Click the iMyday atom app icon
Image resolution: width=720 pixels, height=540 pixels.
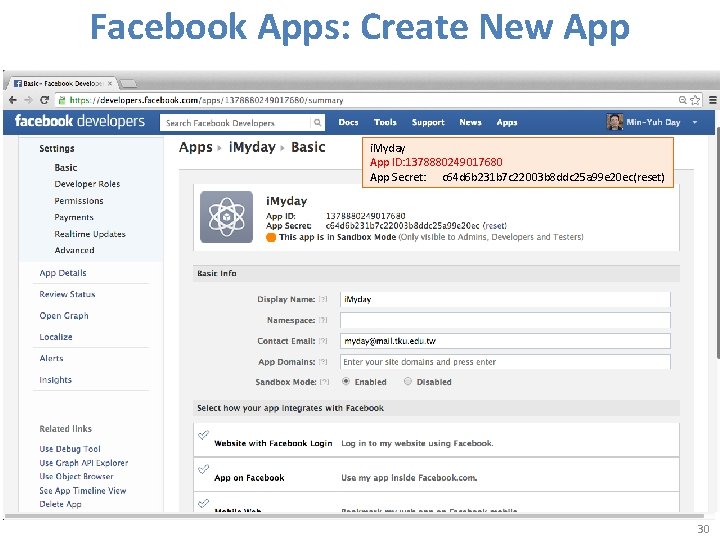pos(226,217)
